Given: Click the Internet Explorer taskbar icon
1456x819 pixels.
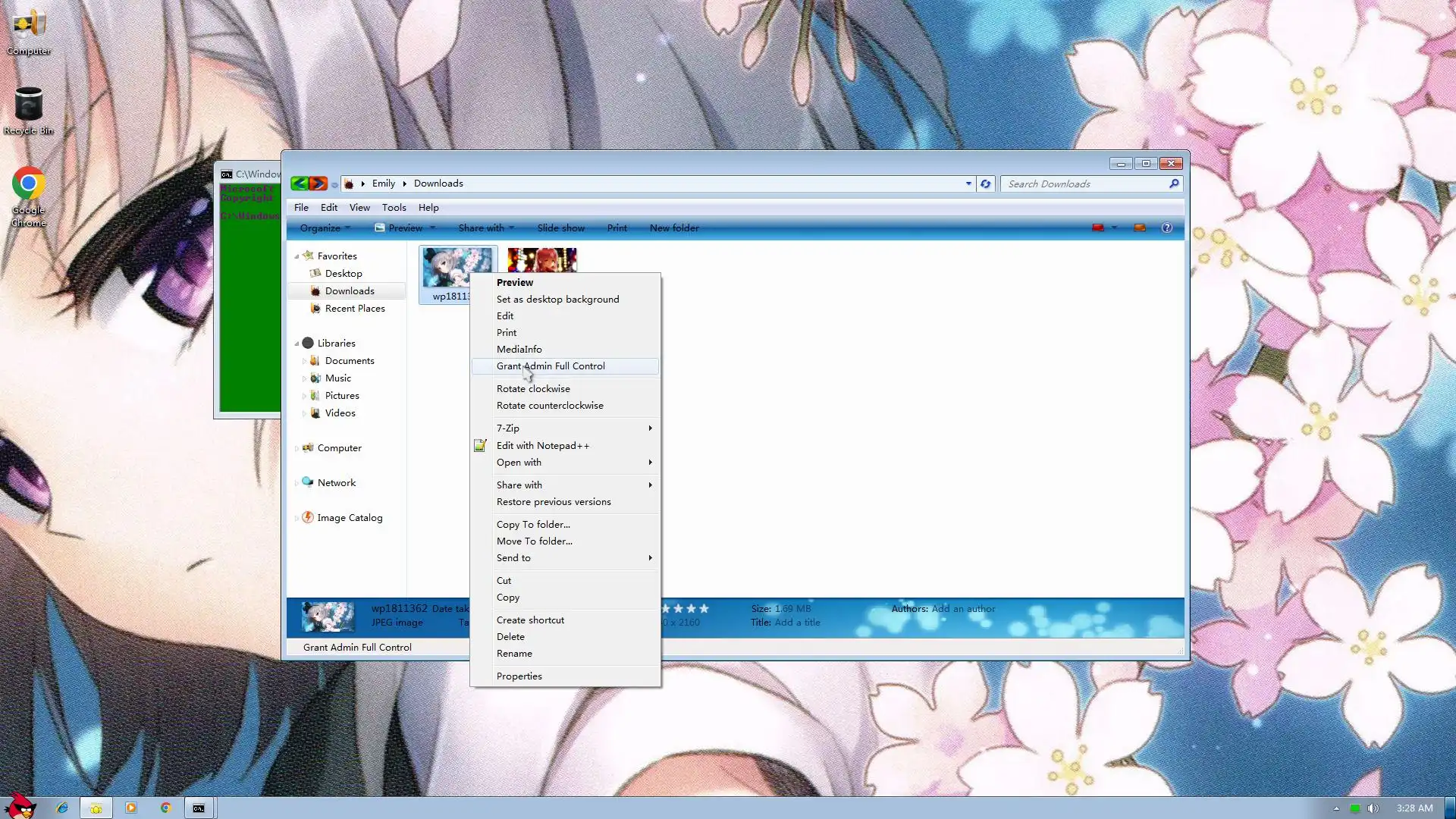Looking at the screenshot, I should (x=62, y=808).
